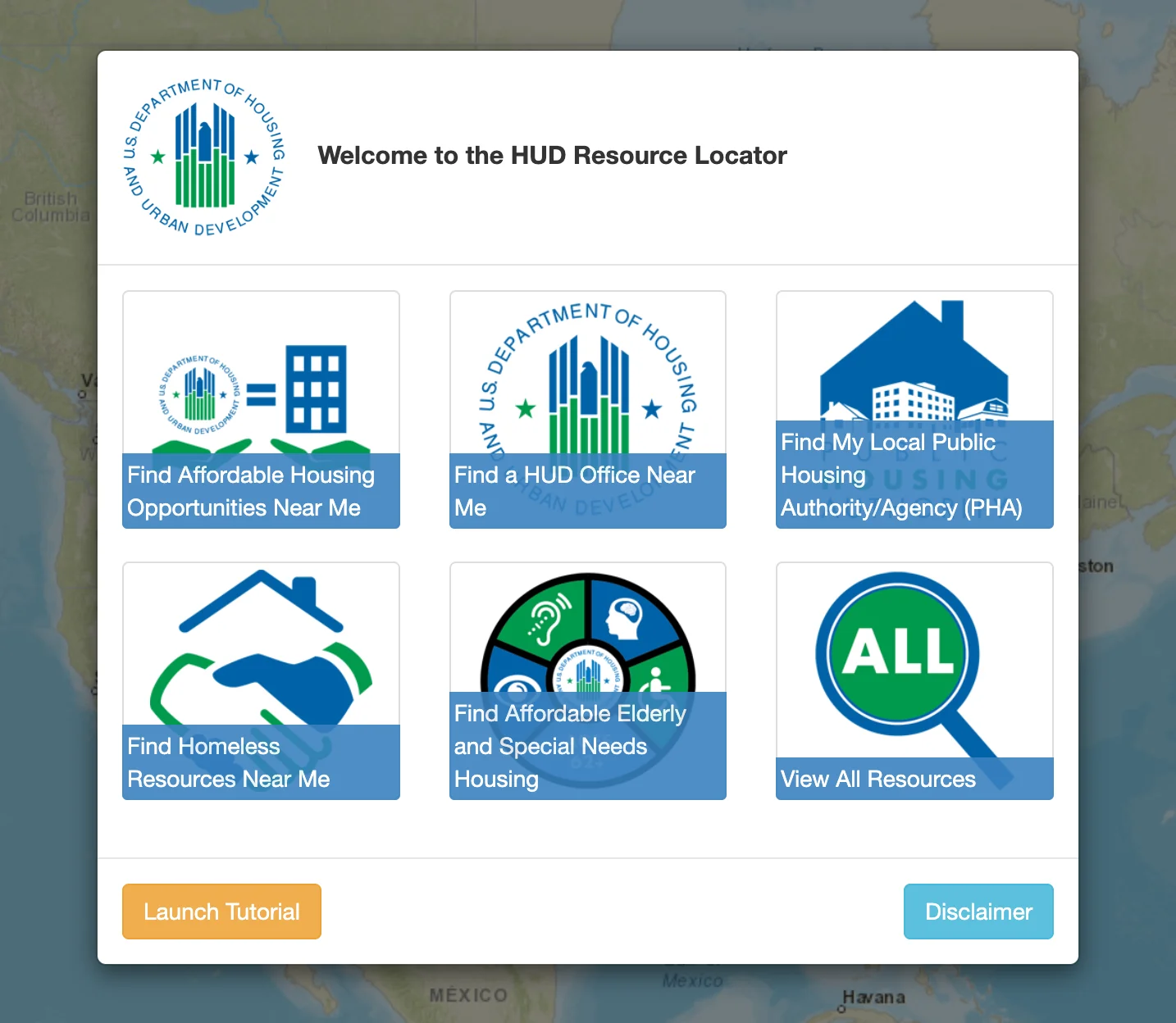Click the "MÉXICO" map label

[468, 995]
